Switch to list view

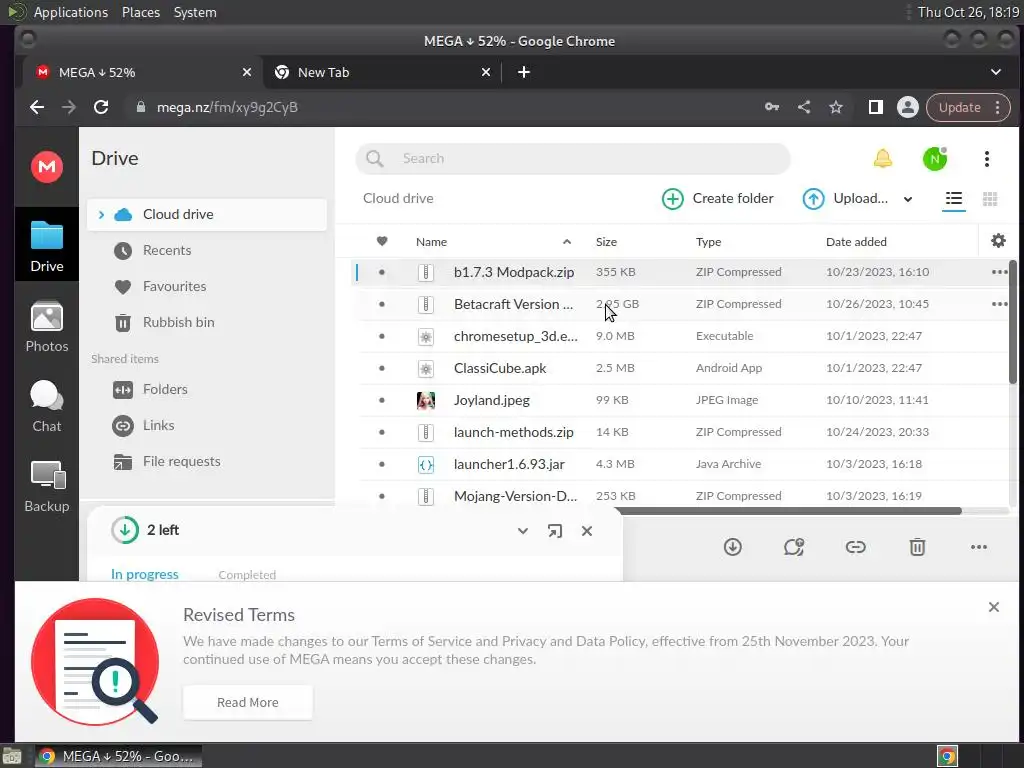coord(953,199)
